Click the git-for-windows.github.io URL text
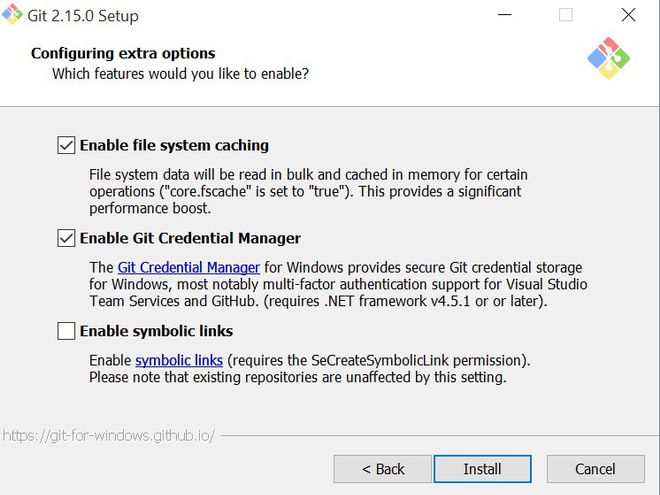Viewport: 660px width, 495px height. click(x=108, y=436)
